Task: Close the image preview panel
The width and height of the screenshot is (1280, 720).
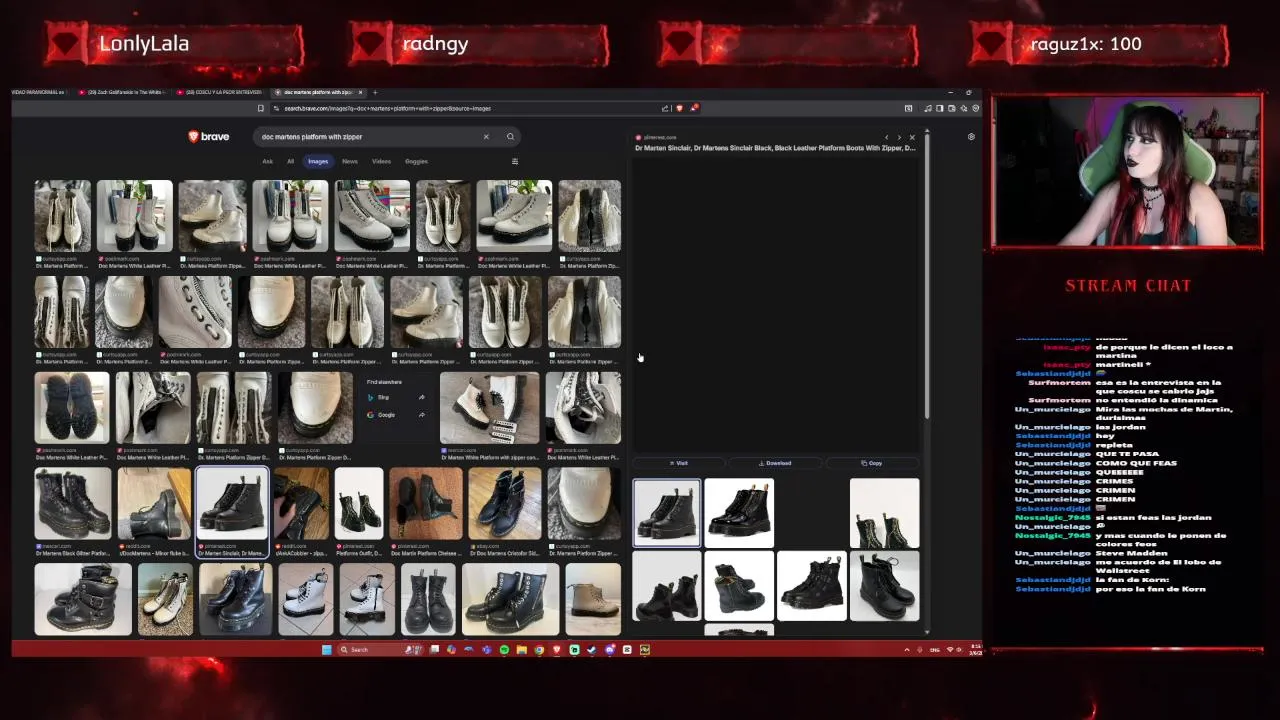Action: tap(912, 137)
